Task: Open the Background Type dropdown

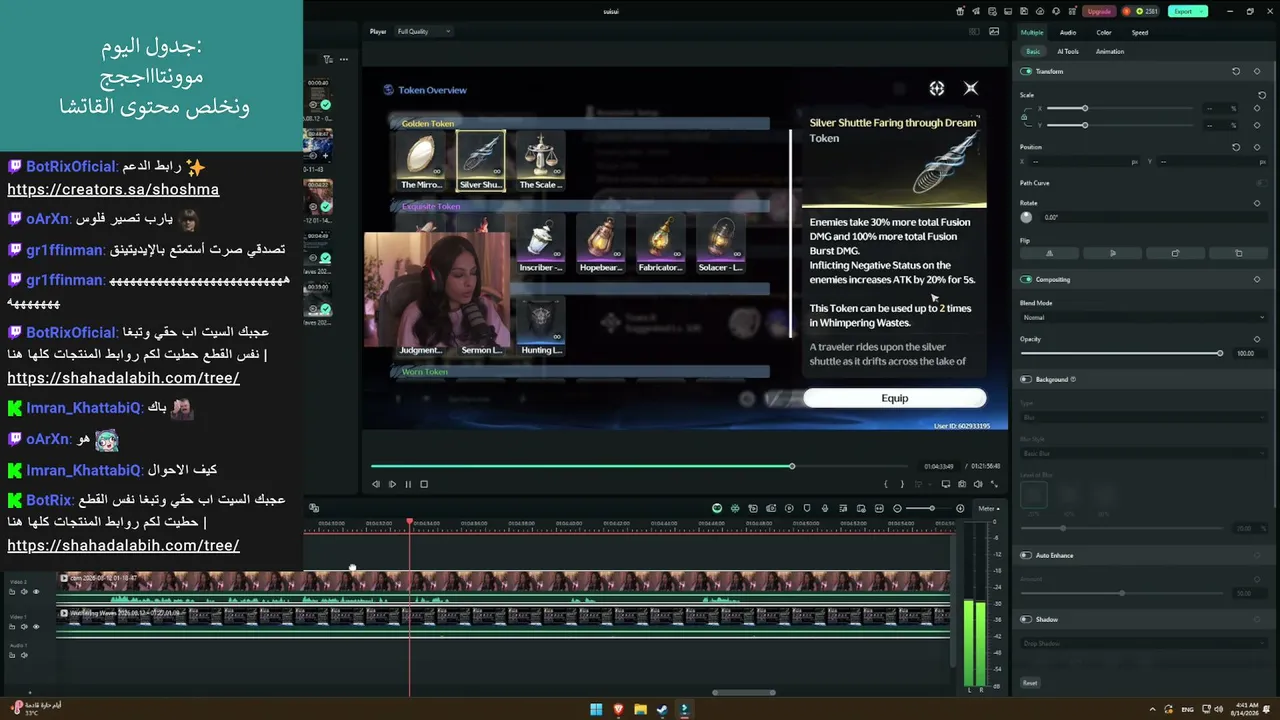Action: pos(1143,417)
